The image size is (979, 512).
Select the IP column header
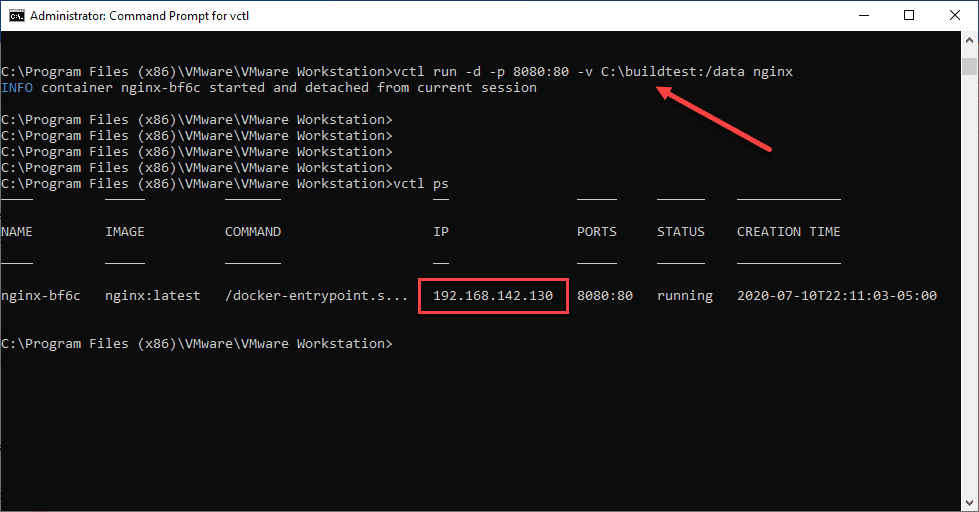[441, 232]
